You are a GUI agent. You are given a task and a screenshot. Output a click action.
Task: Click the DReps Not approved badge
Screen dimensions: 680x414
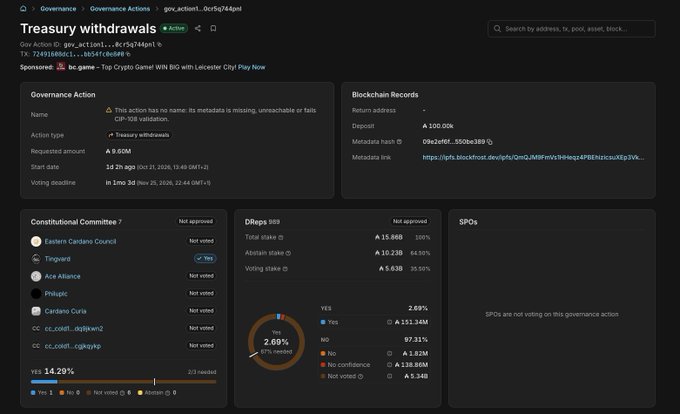coord(410,222)
